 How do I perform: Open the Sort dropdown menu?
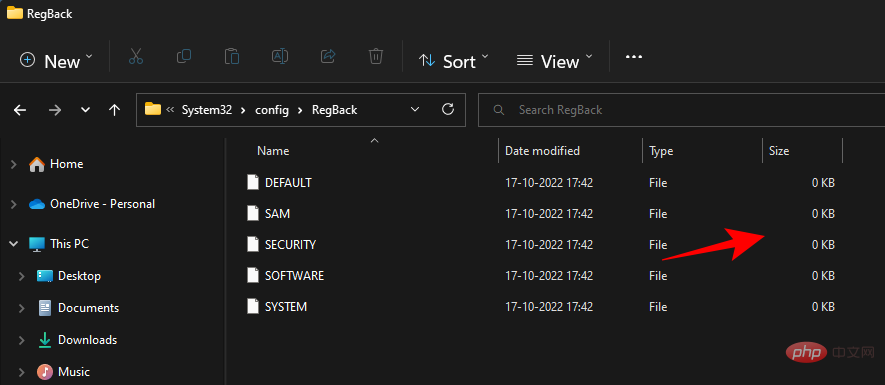point(454,60)
